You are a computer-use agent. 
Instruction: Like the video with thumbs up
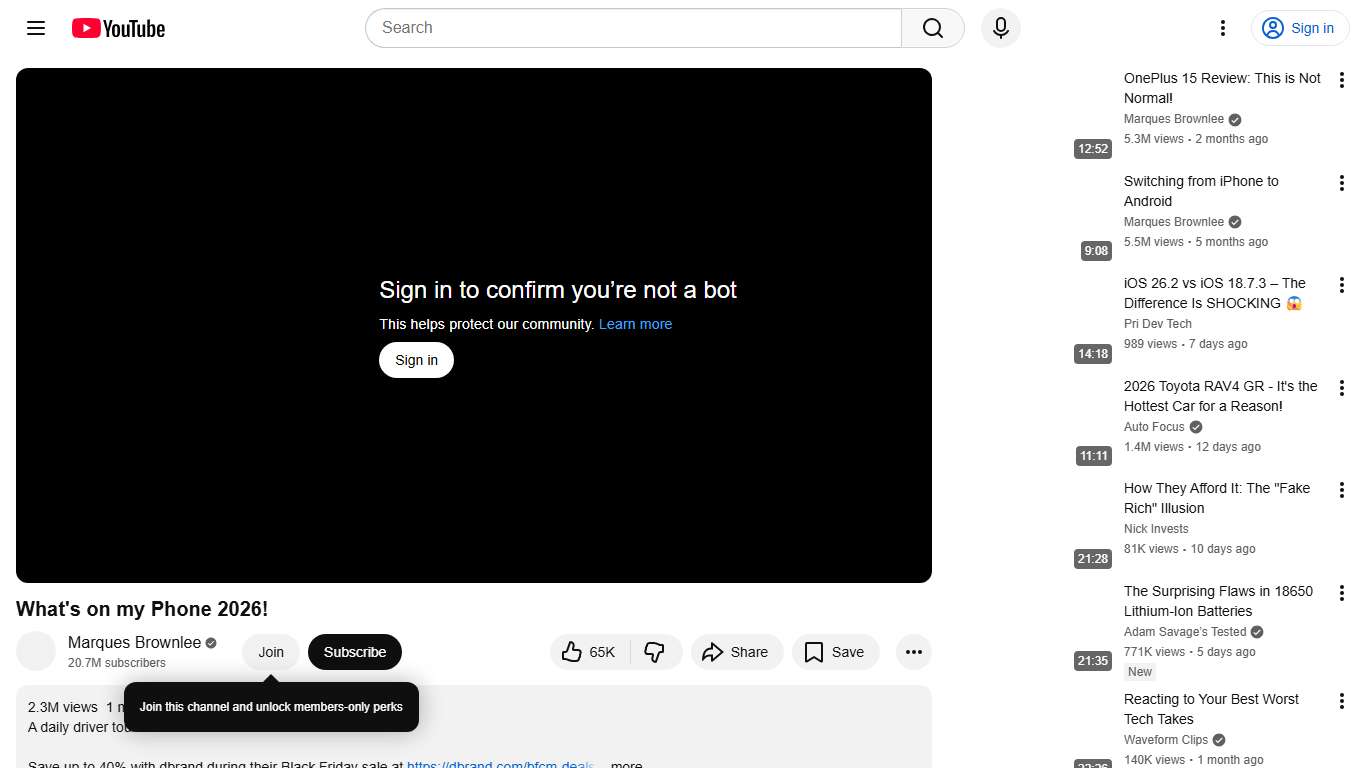tap(589, 652)
